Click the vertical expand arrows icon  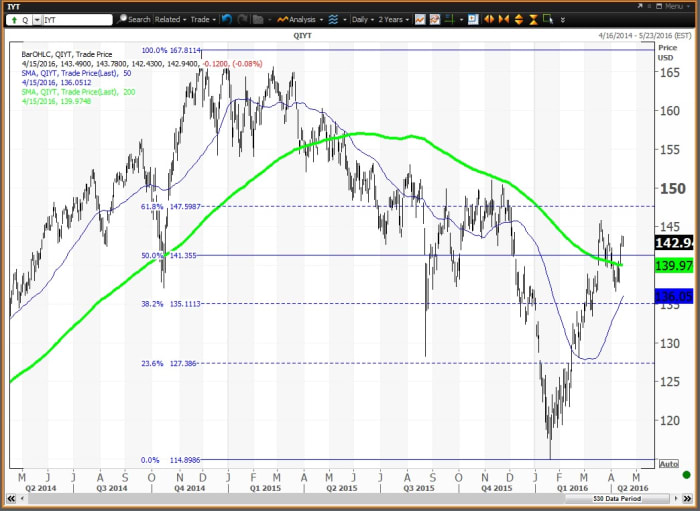[x=519, y=20]
